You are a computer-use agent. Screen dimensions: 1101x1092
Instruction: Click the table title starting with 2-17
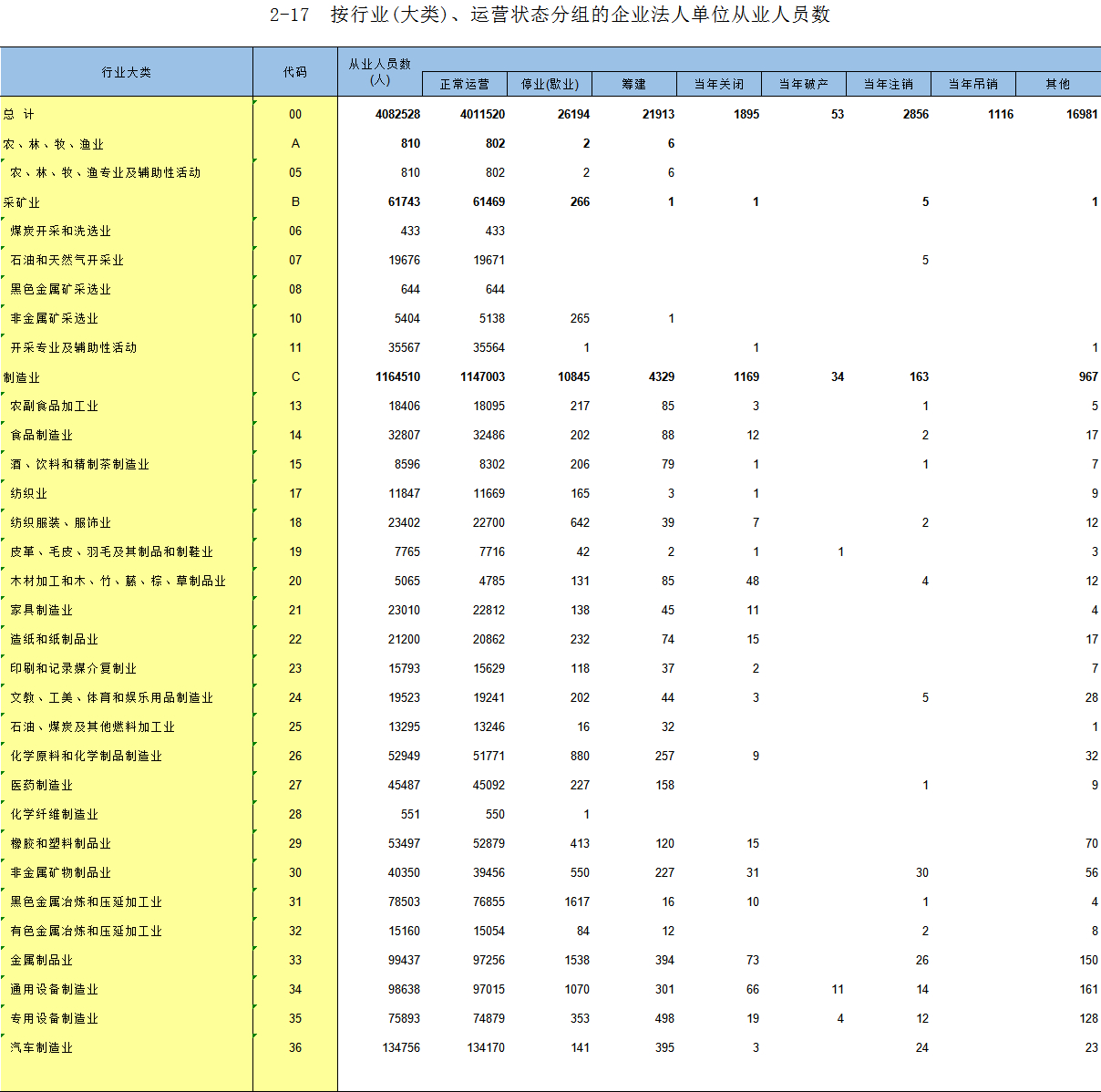coord(550,15)
